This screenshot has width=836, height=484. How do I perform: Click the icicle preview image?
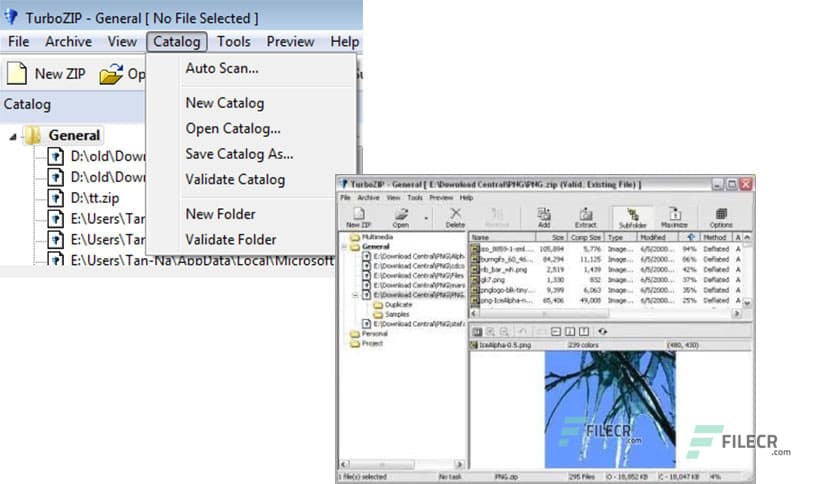610,409
